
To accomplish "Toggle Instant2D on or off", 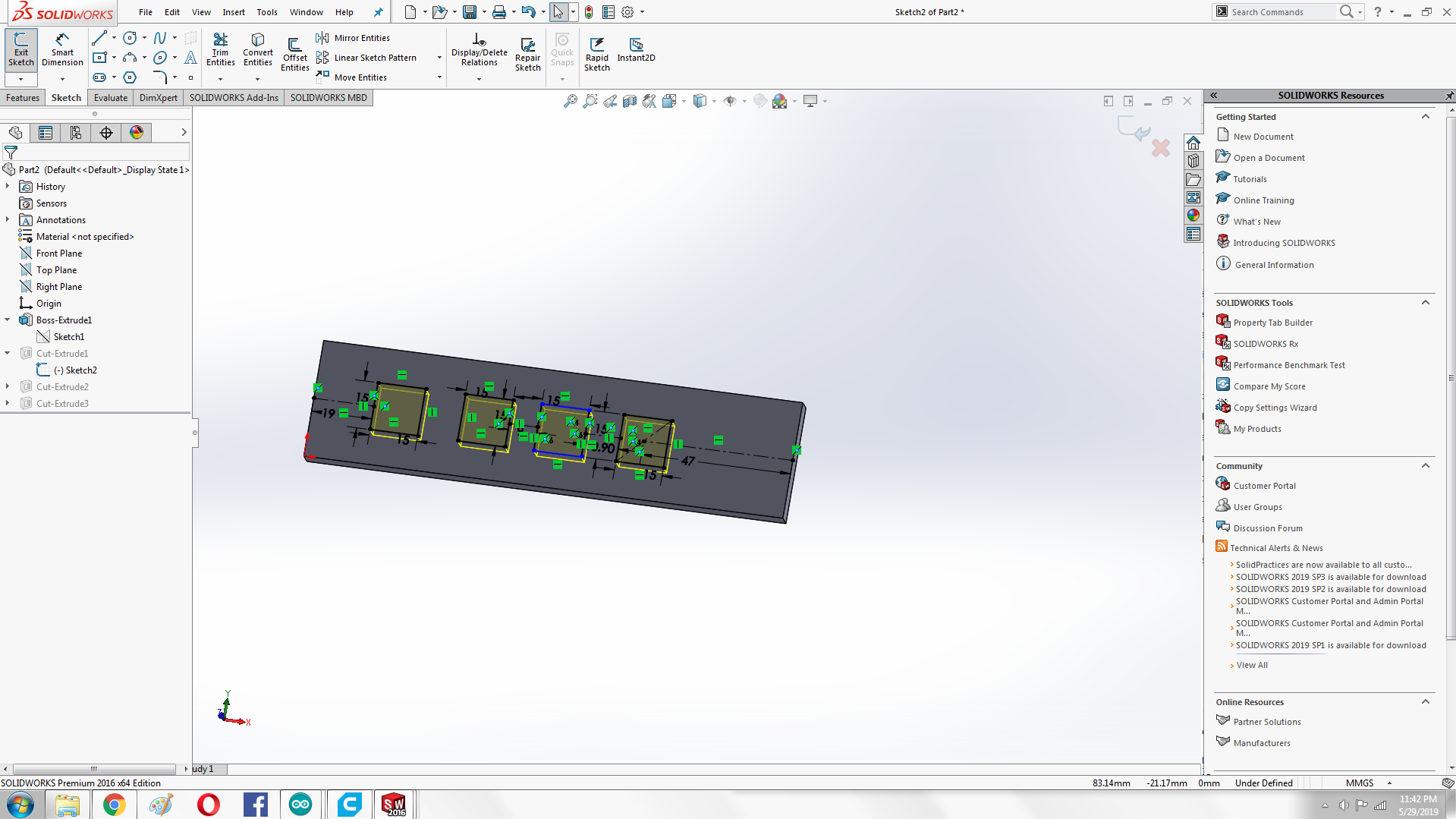I will click(x=636, y=50).
